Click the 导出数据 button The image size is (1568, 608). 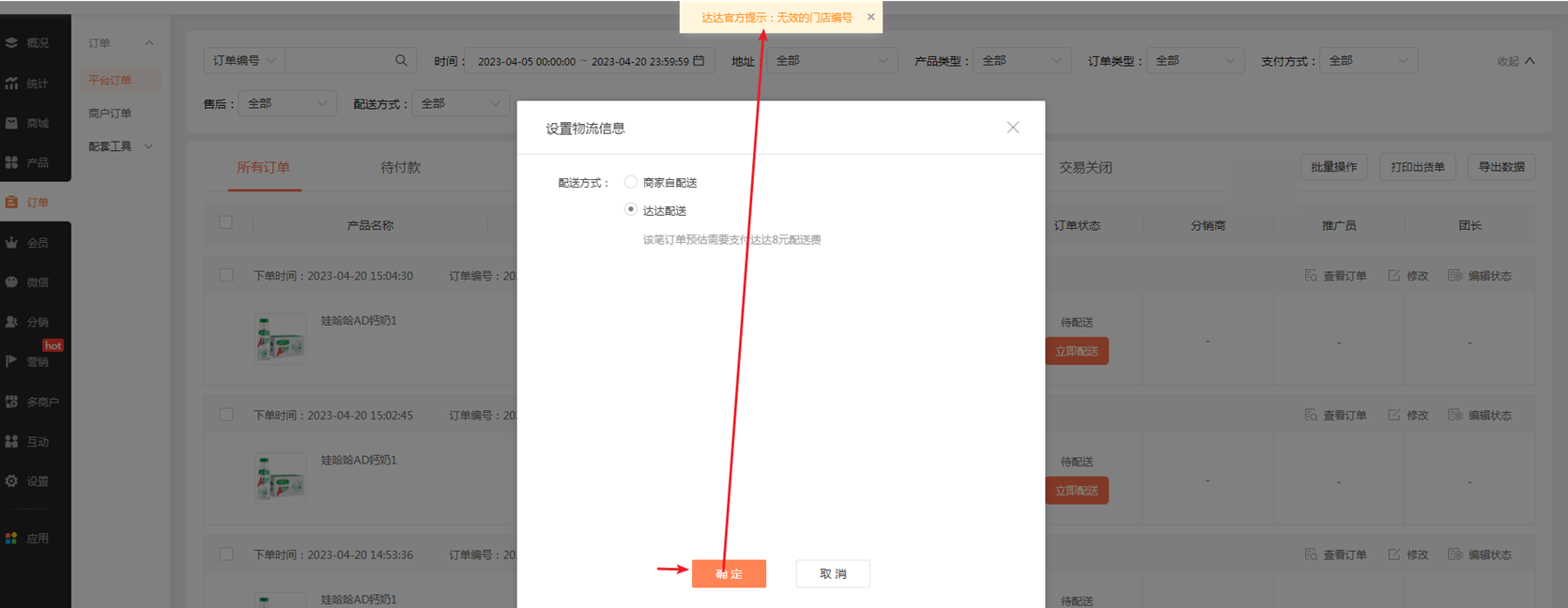coord(1501,167)
